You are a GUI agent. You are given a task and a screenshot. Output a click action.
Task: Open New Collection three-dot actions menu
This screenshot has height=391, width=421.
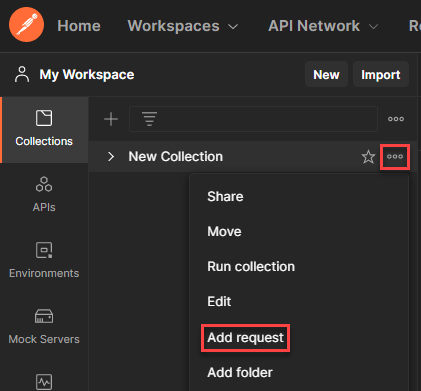395,157
